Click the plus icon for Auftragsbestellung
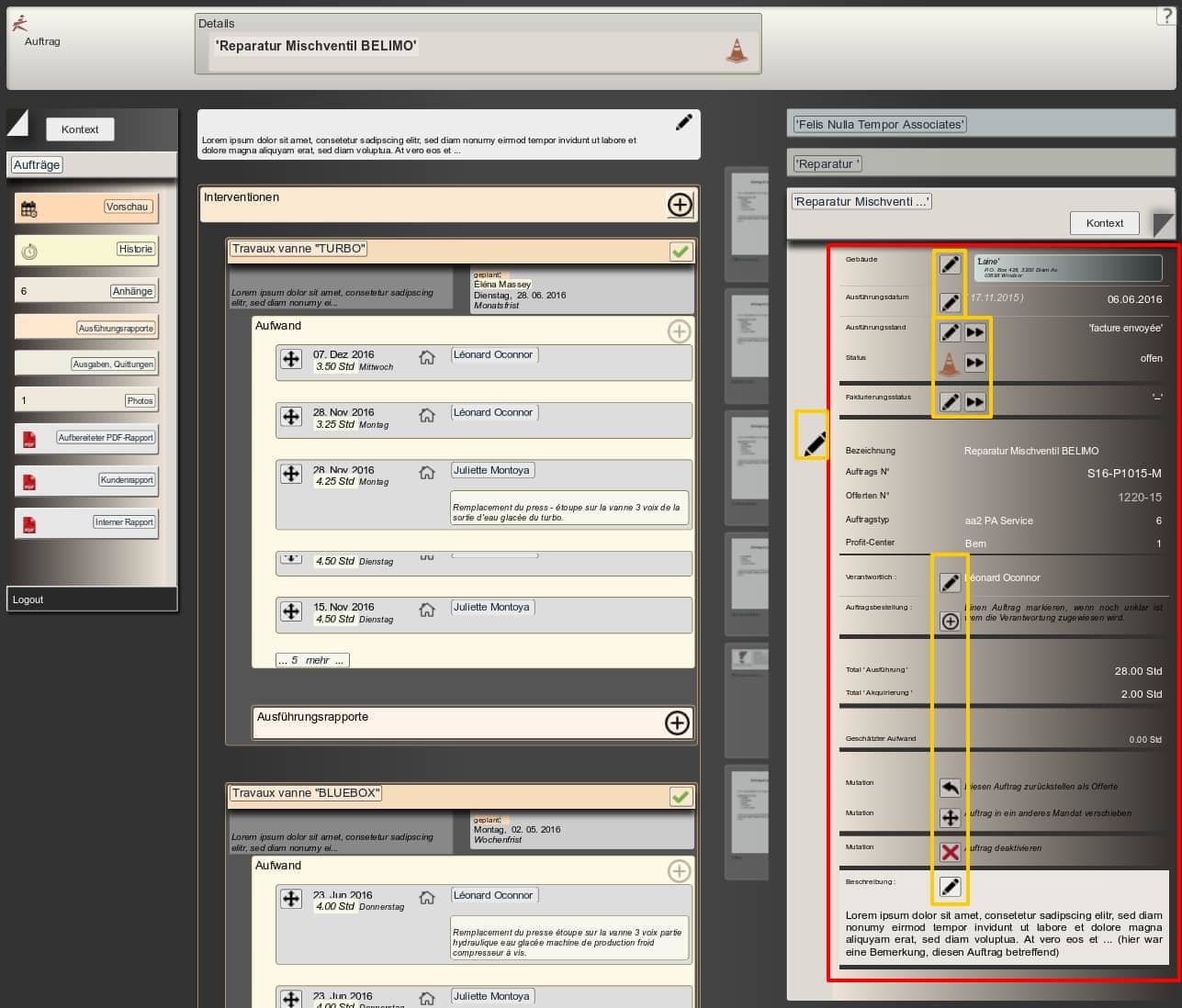The image size is (1182, 1008). 950,622
